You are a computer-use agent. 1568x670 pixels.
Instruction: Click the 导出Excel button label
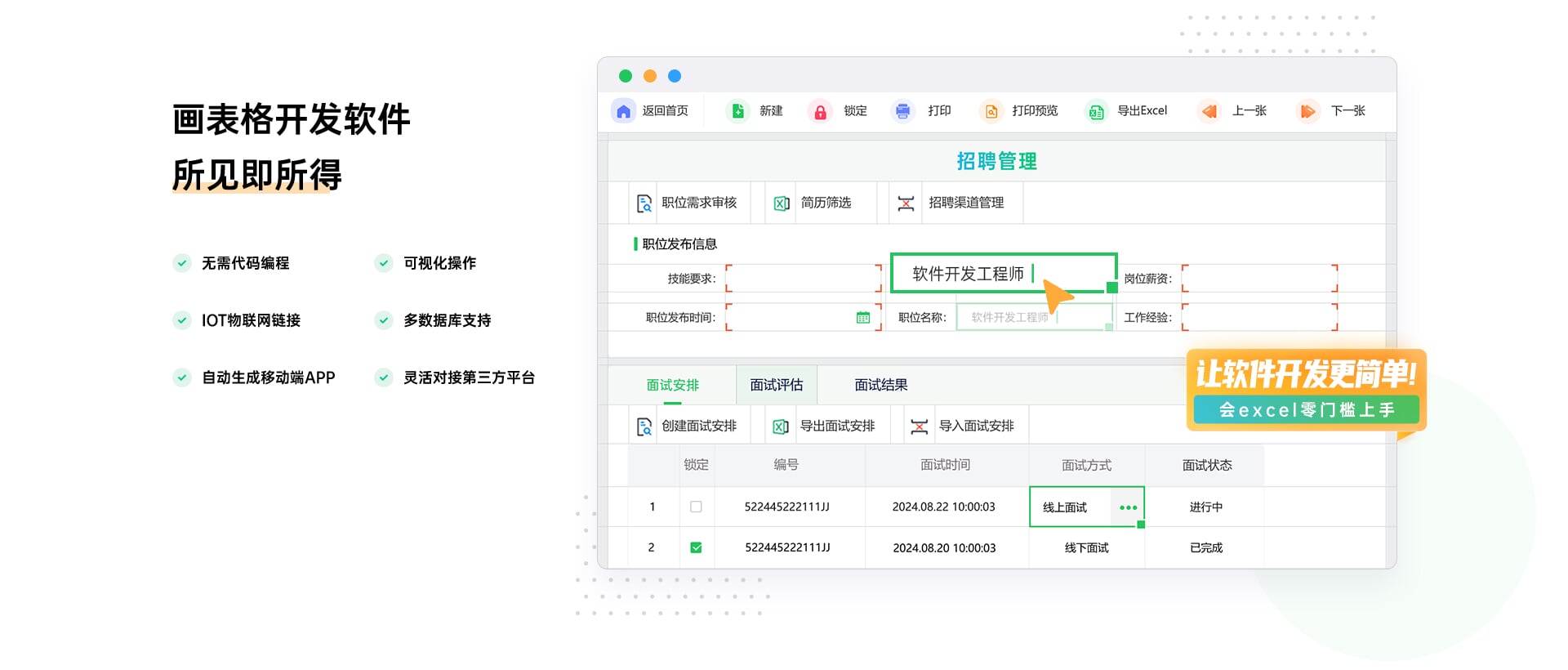point(1142,111)
